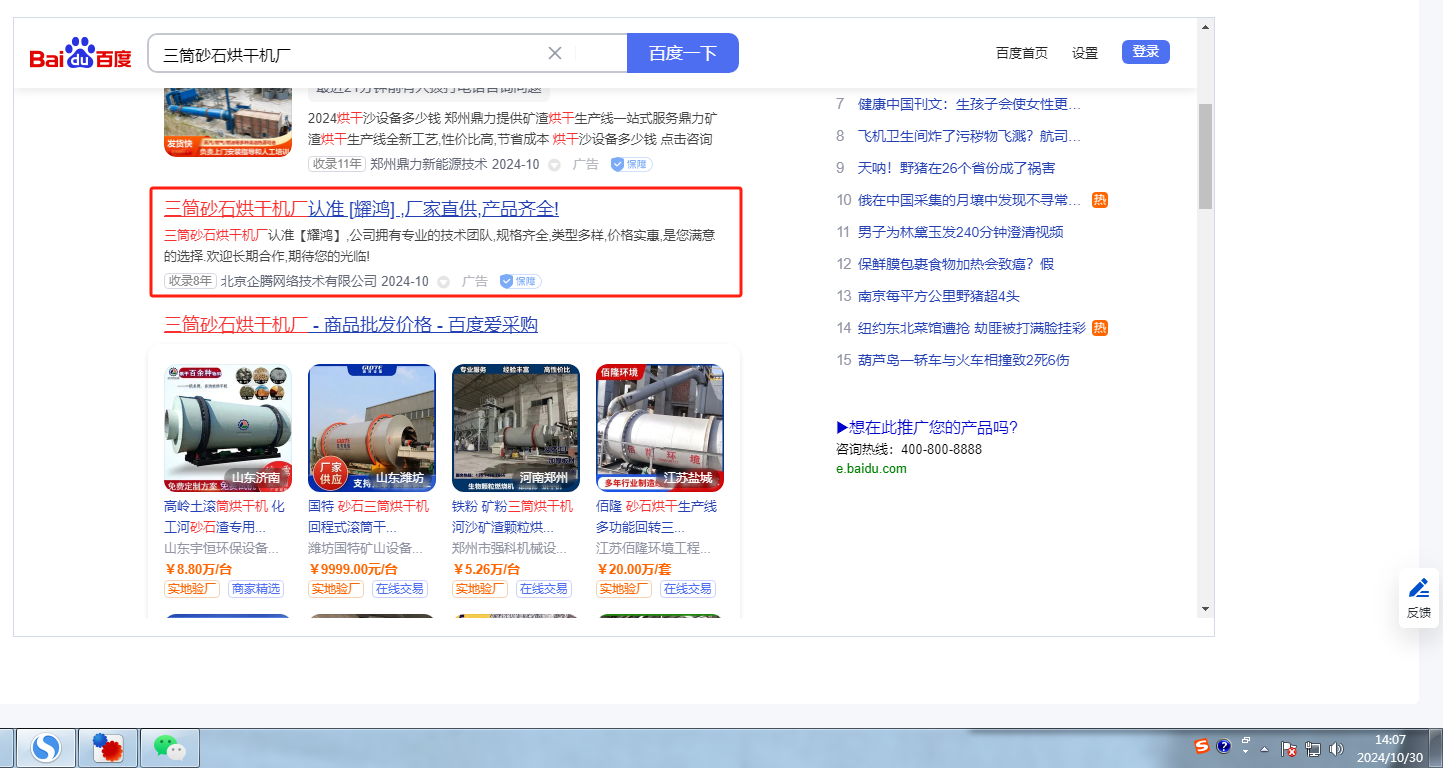Open the 百度爱采购 wholesale price result link
This screenshot has height=768, width=1443.
coord(351,325)
